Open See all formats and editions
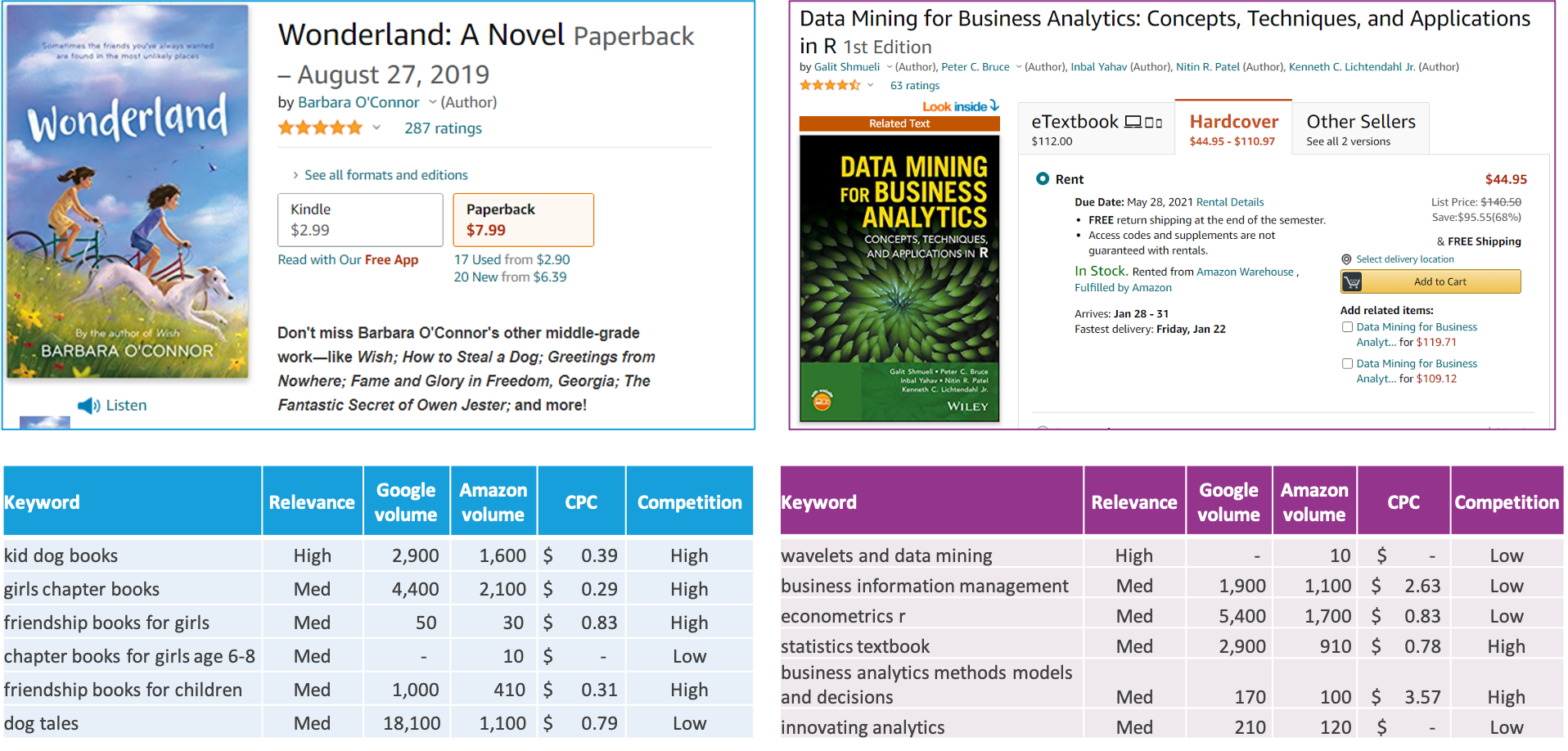Screen dimensions: 1568x751 [385, 174]
